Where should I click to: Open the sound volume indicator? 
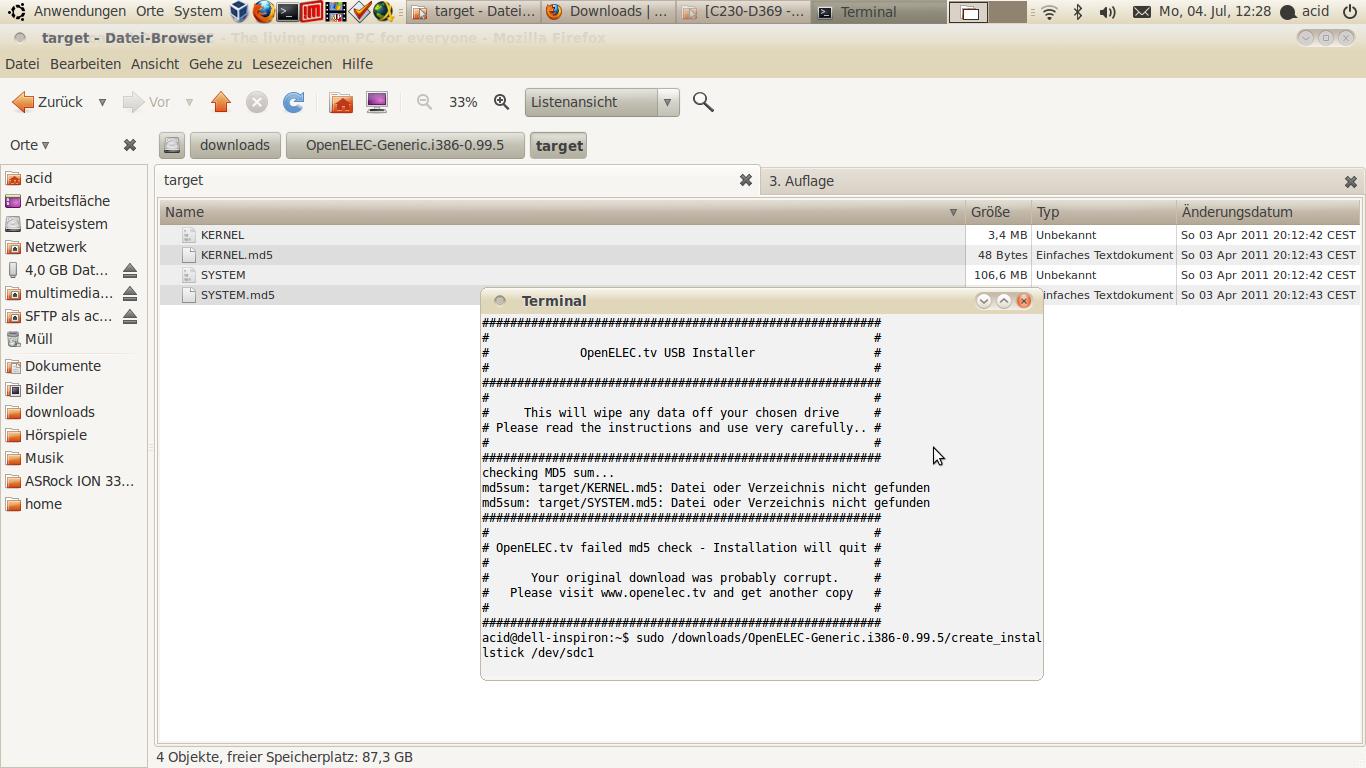[1108, 12]
